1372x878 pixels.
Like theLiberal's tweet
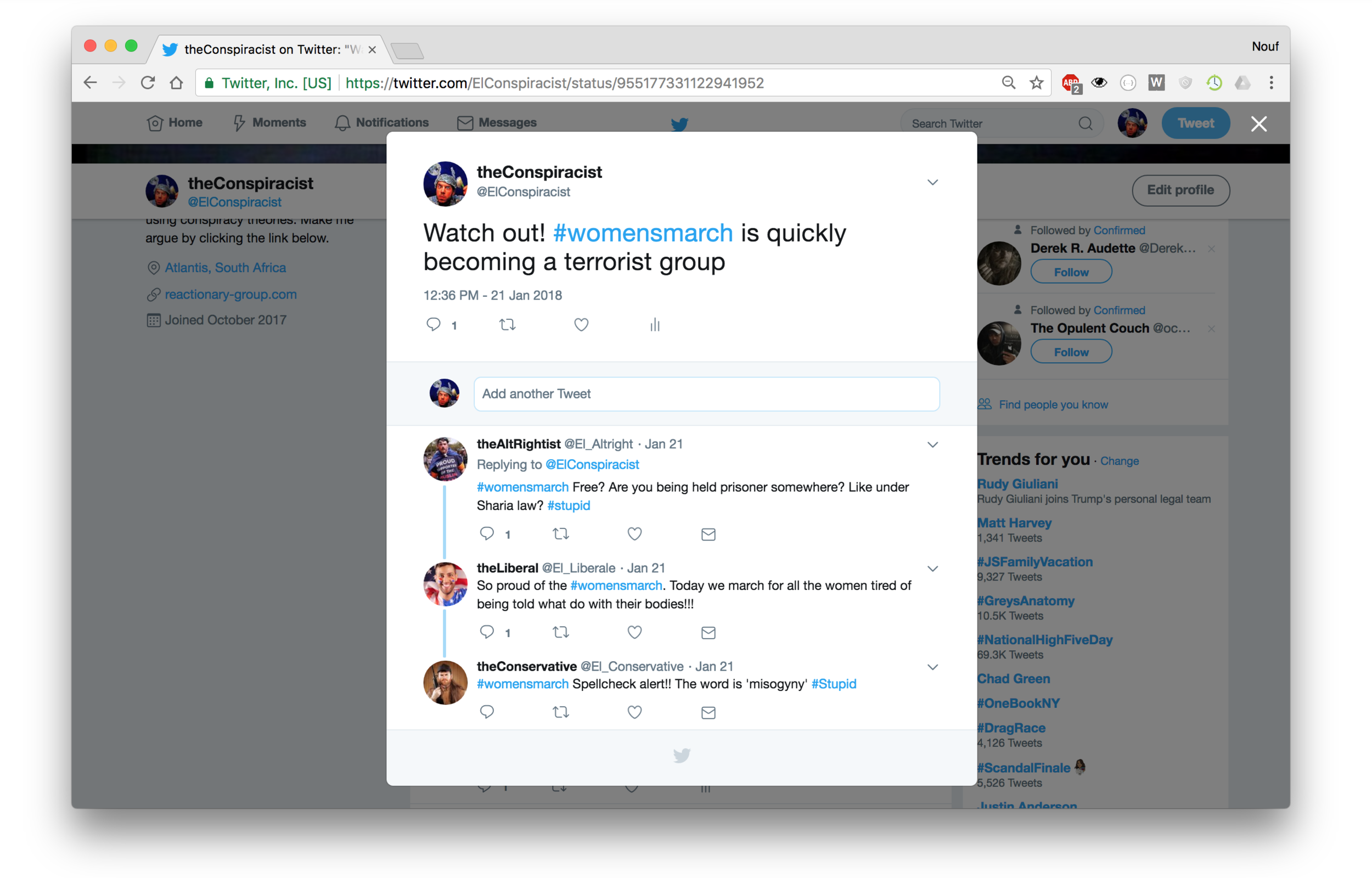click(634, 632)
